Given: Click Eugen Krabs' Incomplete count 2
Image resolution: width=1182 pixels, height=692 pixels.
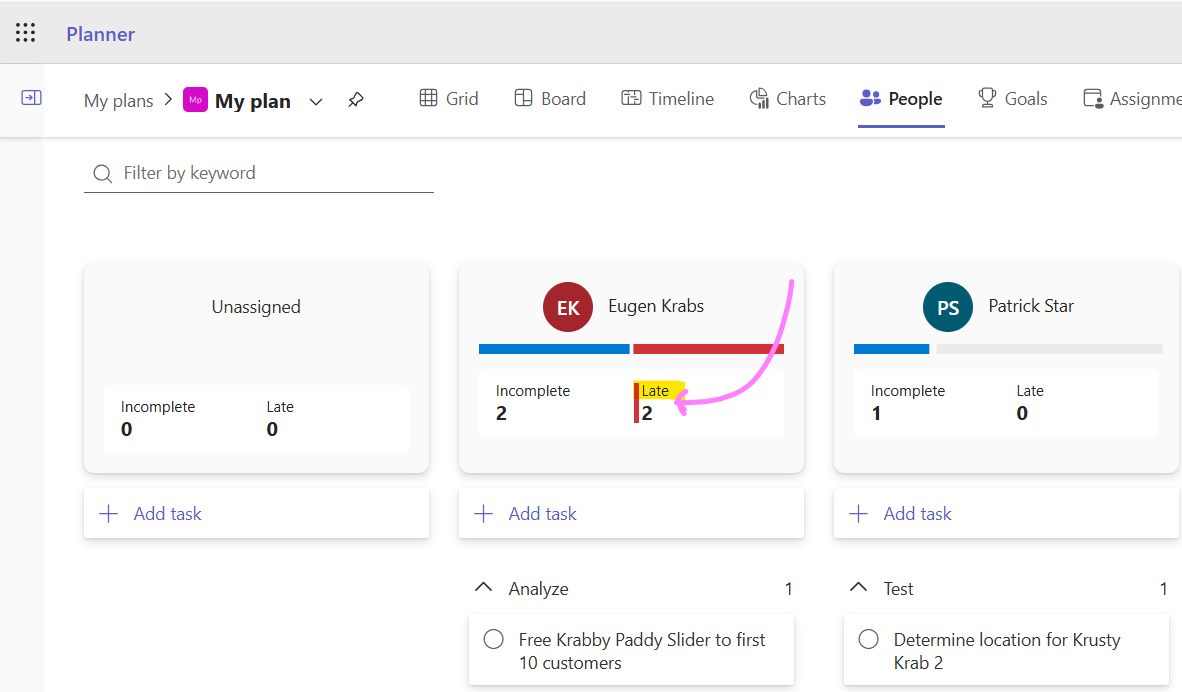Looking at the screenshot, I should point(501,413).
